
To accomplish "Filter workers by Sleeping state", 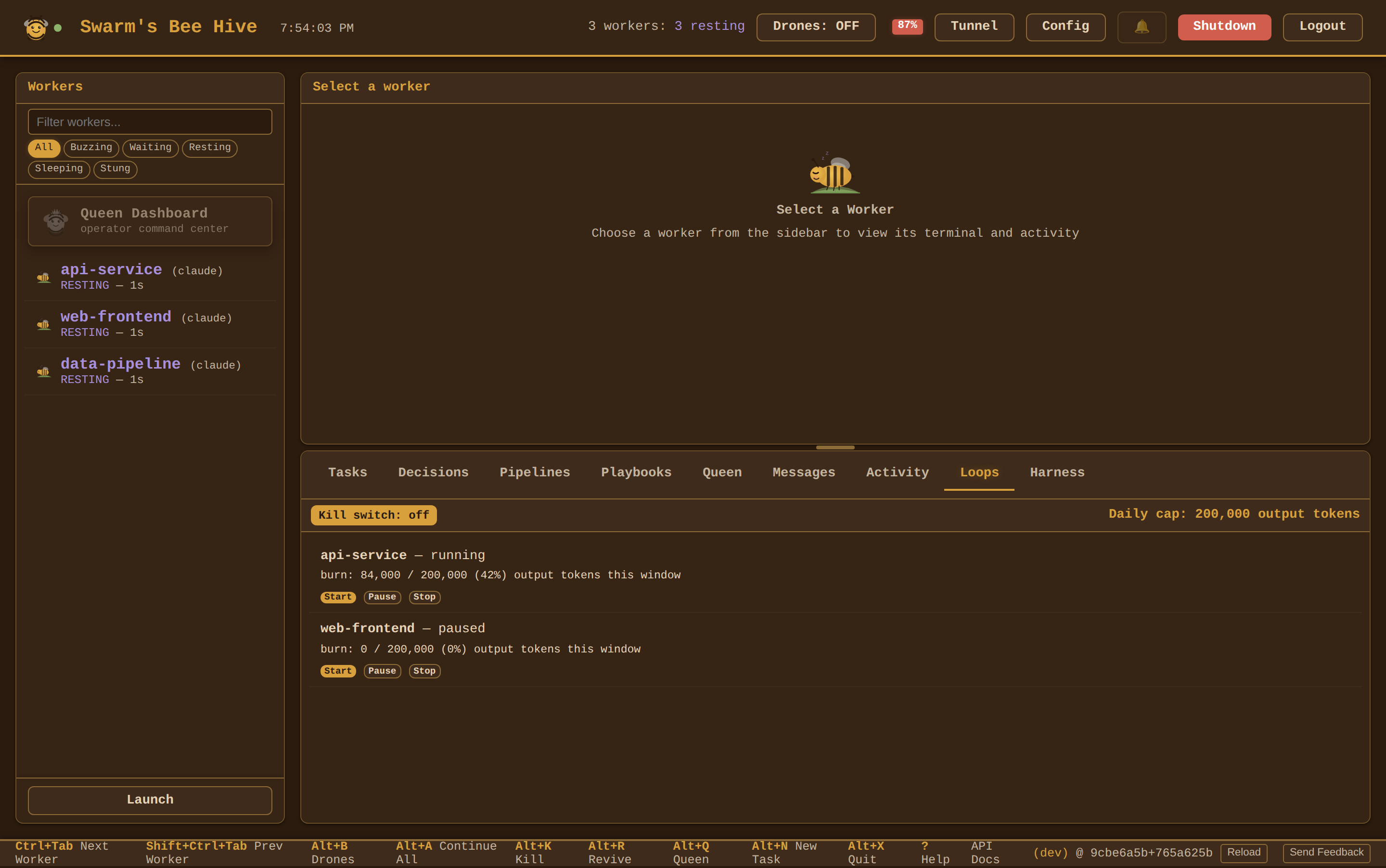I will [x=59, y=169].
